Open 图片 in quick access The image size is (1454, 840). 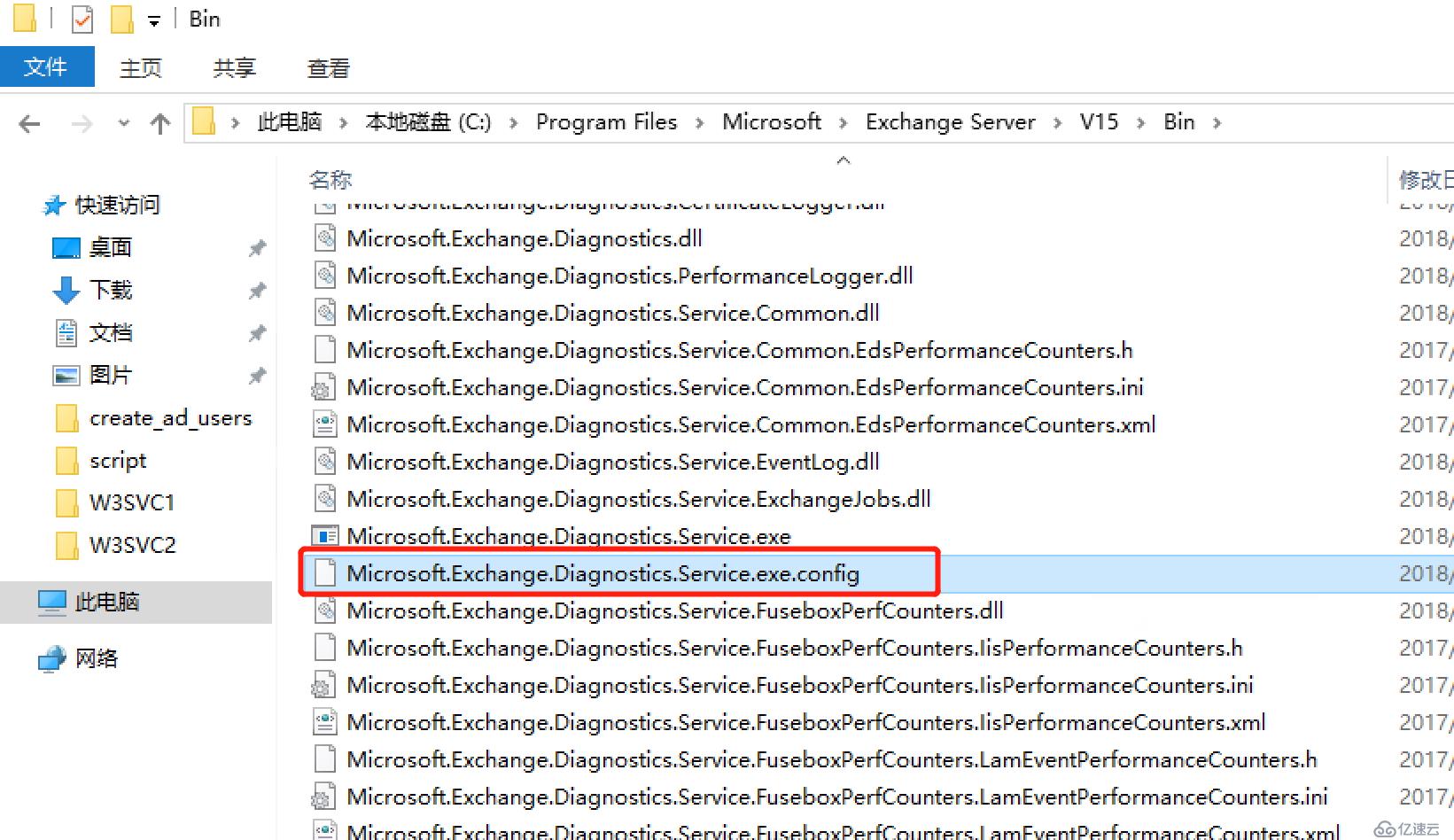[110, 375]
